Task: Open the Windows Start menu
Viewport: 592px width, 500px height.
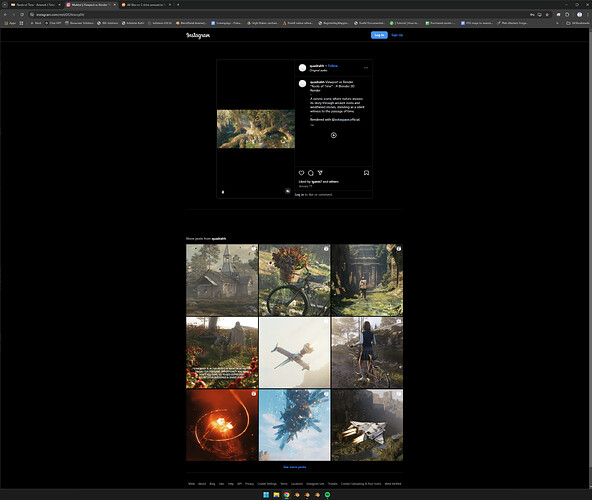Action: (x=266, y=495)
